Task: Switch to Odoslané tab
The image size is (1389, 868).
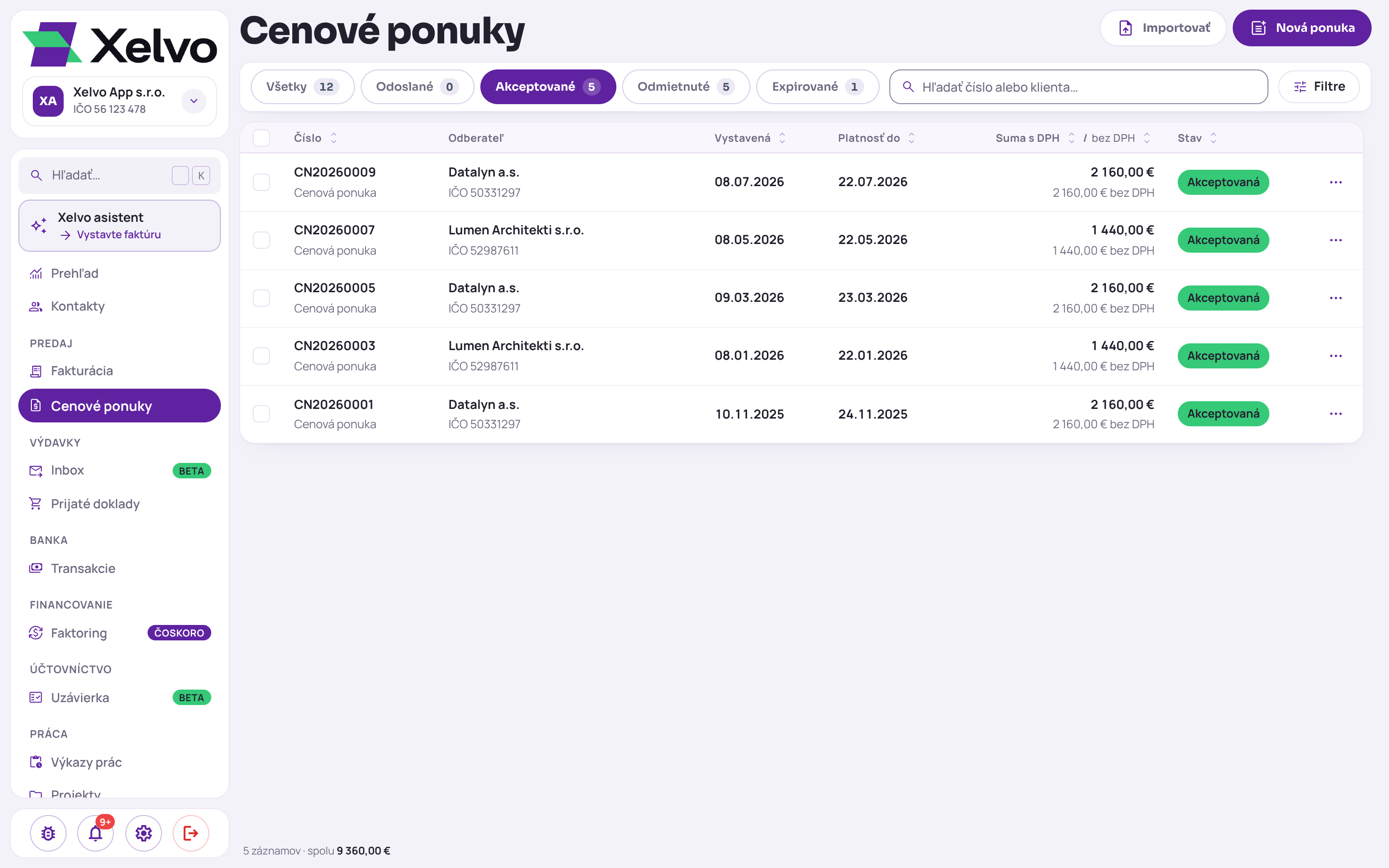Action: tap(417, 87)
